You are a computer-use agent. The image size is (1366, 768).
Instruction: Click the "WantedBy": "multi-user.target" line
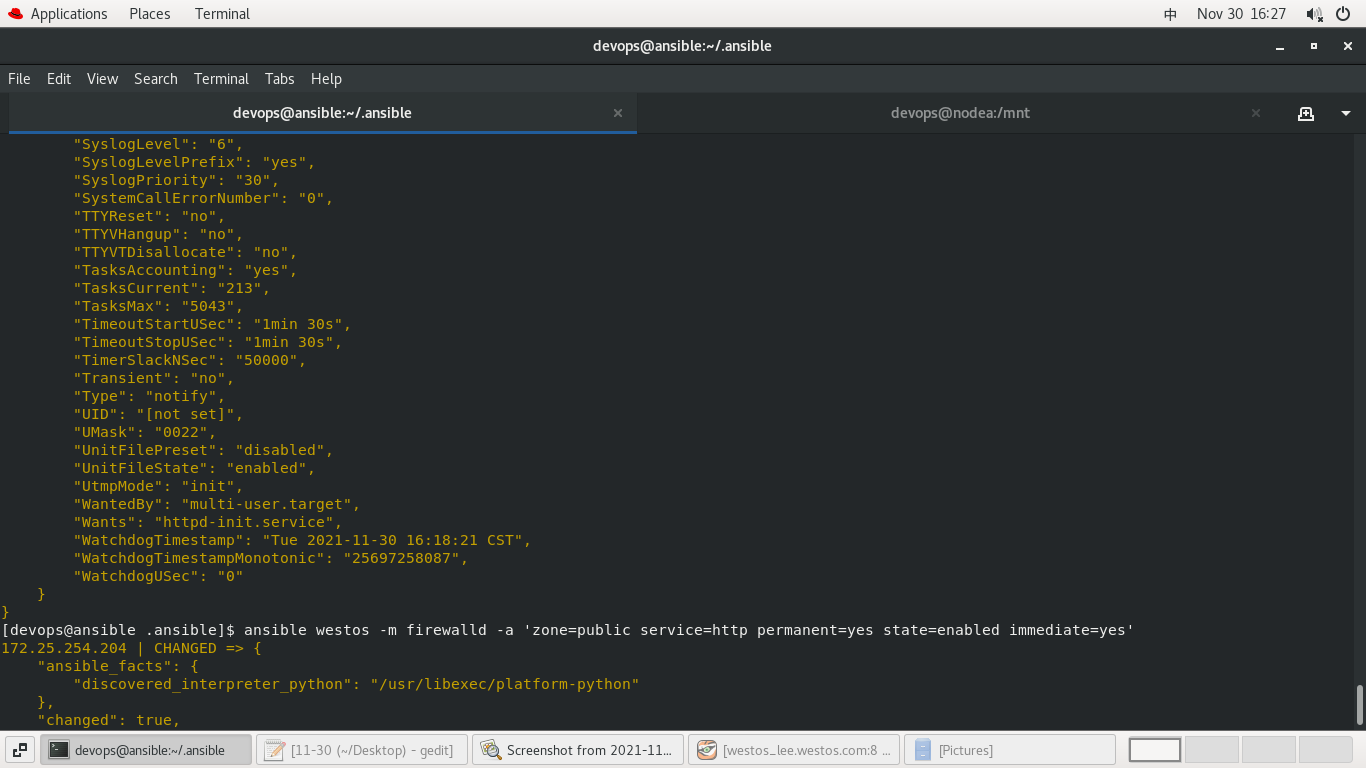click(216, 504)
